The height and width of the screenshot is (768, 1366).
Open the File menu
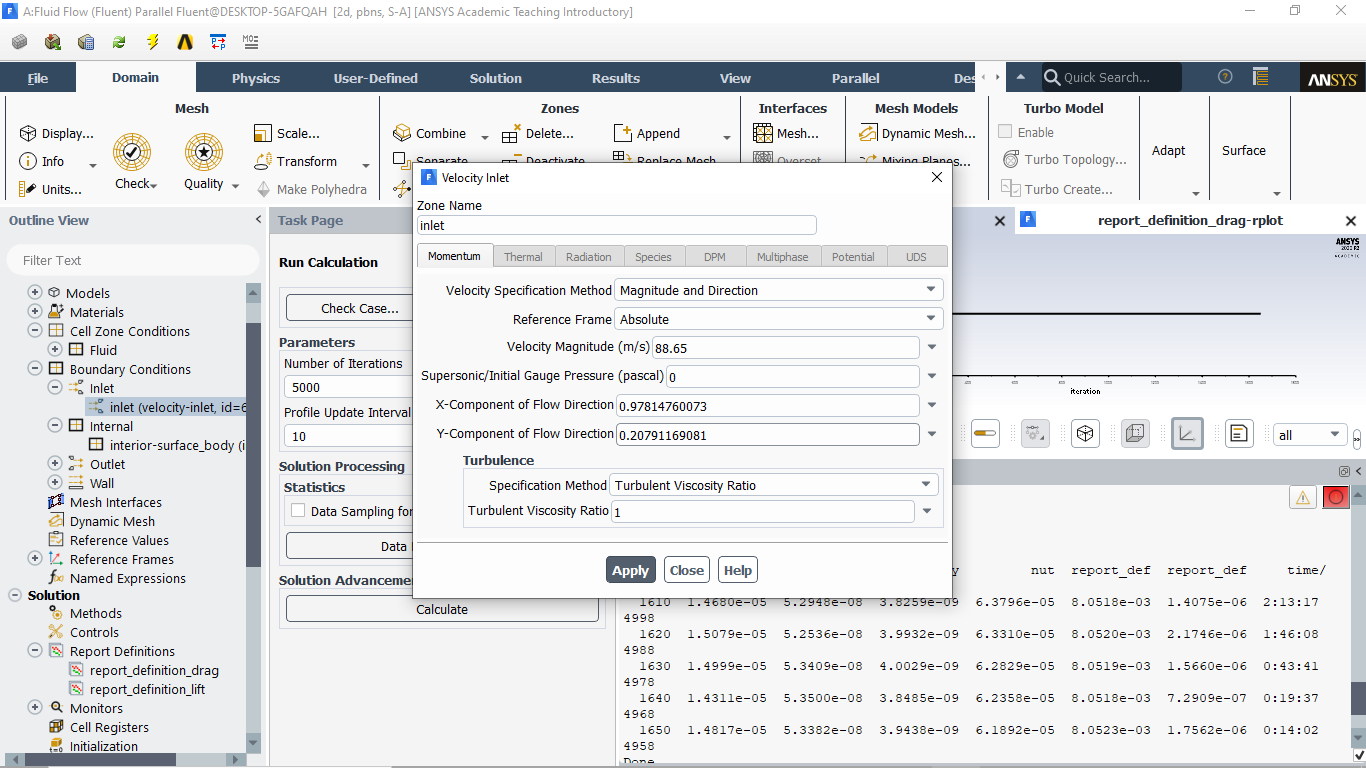38,78
